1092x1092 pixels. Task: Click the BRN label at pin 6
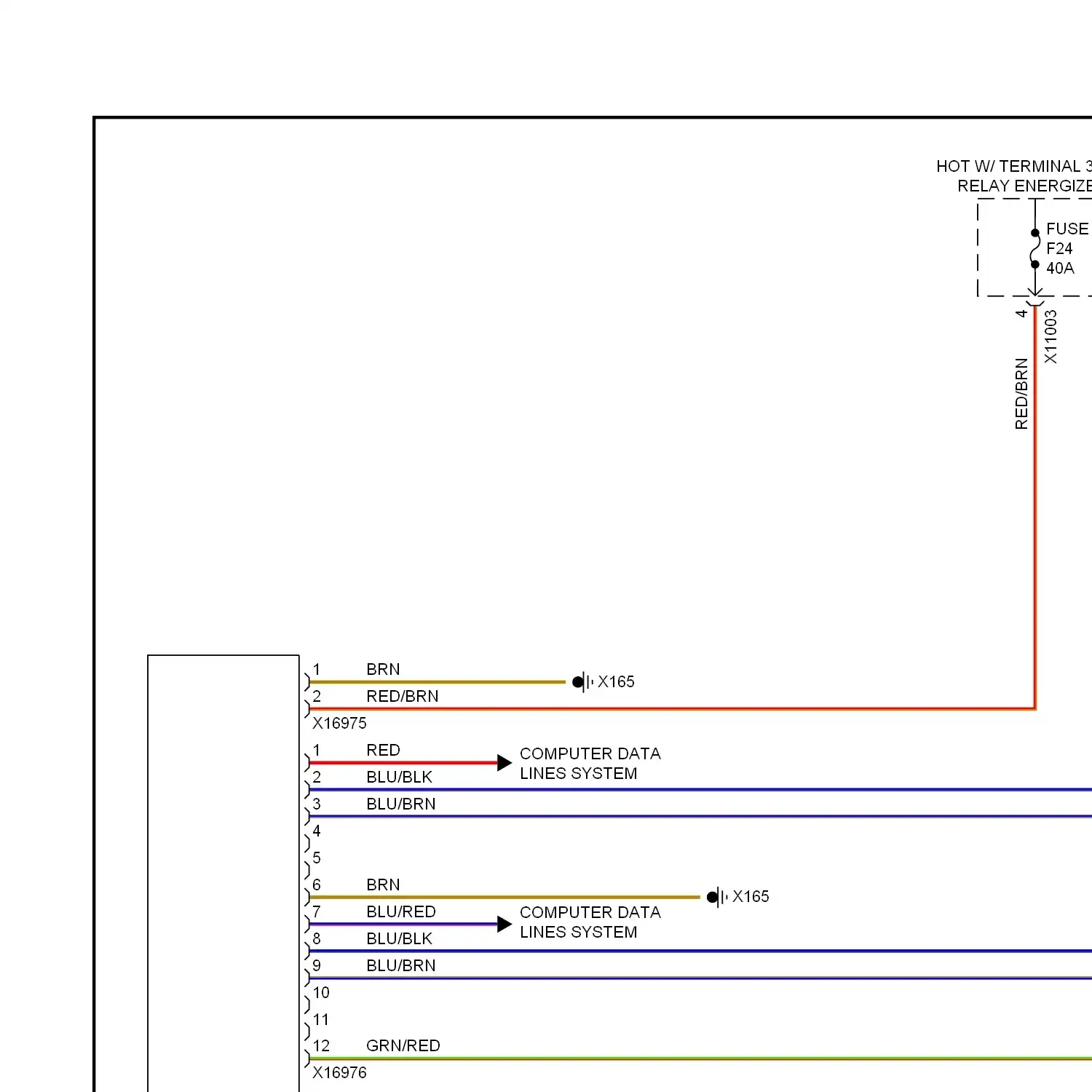click(383, 885)
